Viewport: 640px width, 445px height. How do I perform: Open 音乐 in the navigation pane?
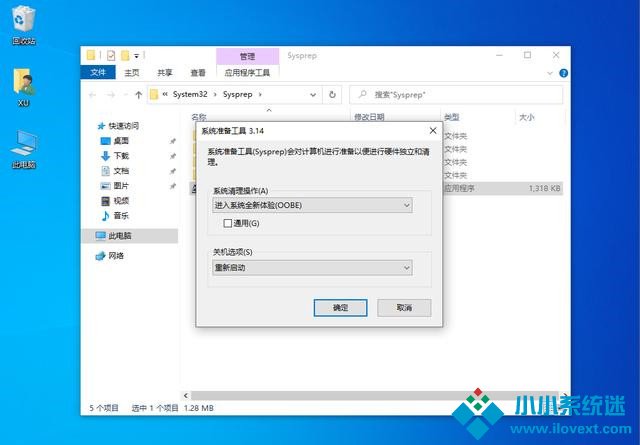point(115,216)
